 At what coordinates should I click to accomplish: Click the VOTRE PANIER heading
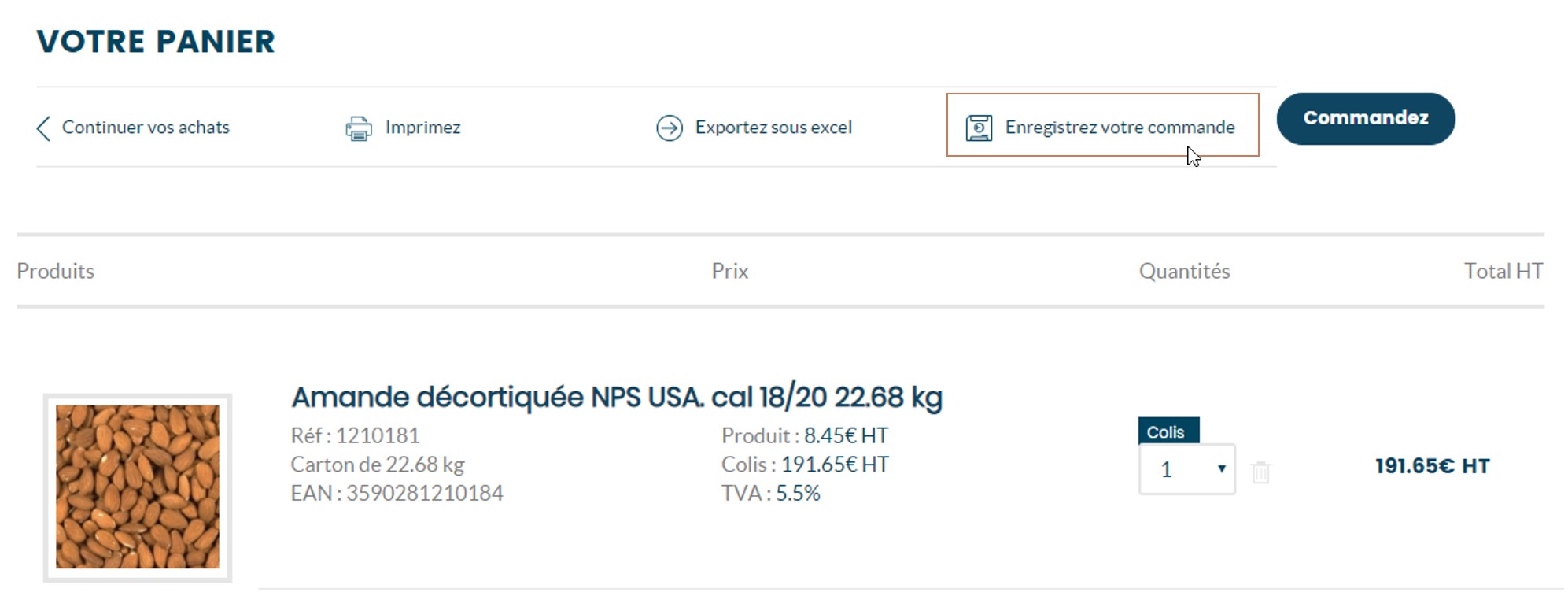click(x=156, y=42)
